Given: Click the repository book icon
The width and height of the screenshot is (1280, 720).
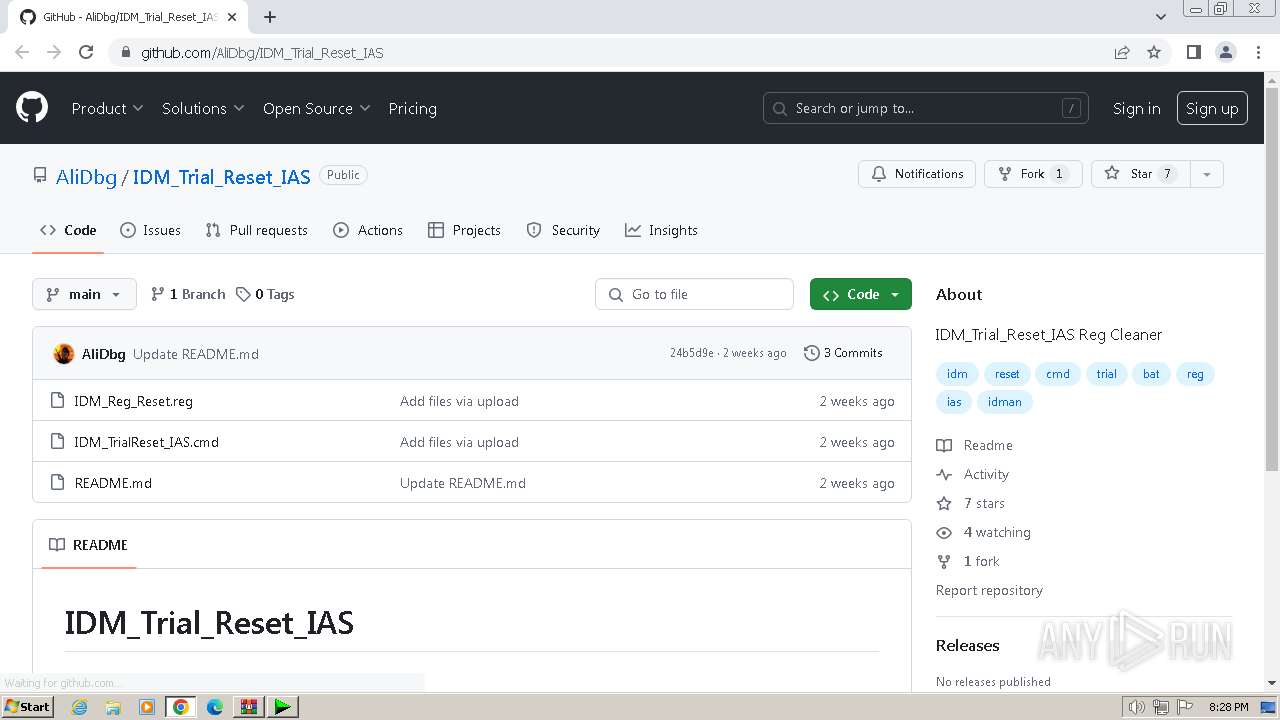Looking at the screenshot, I should [40, 176].
